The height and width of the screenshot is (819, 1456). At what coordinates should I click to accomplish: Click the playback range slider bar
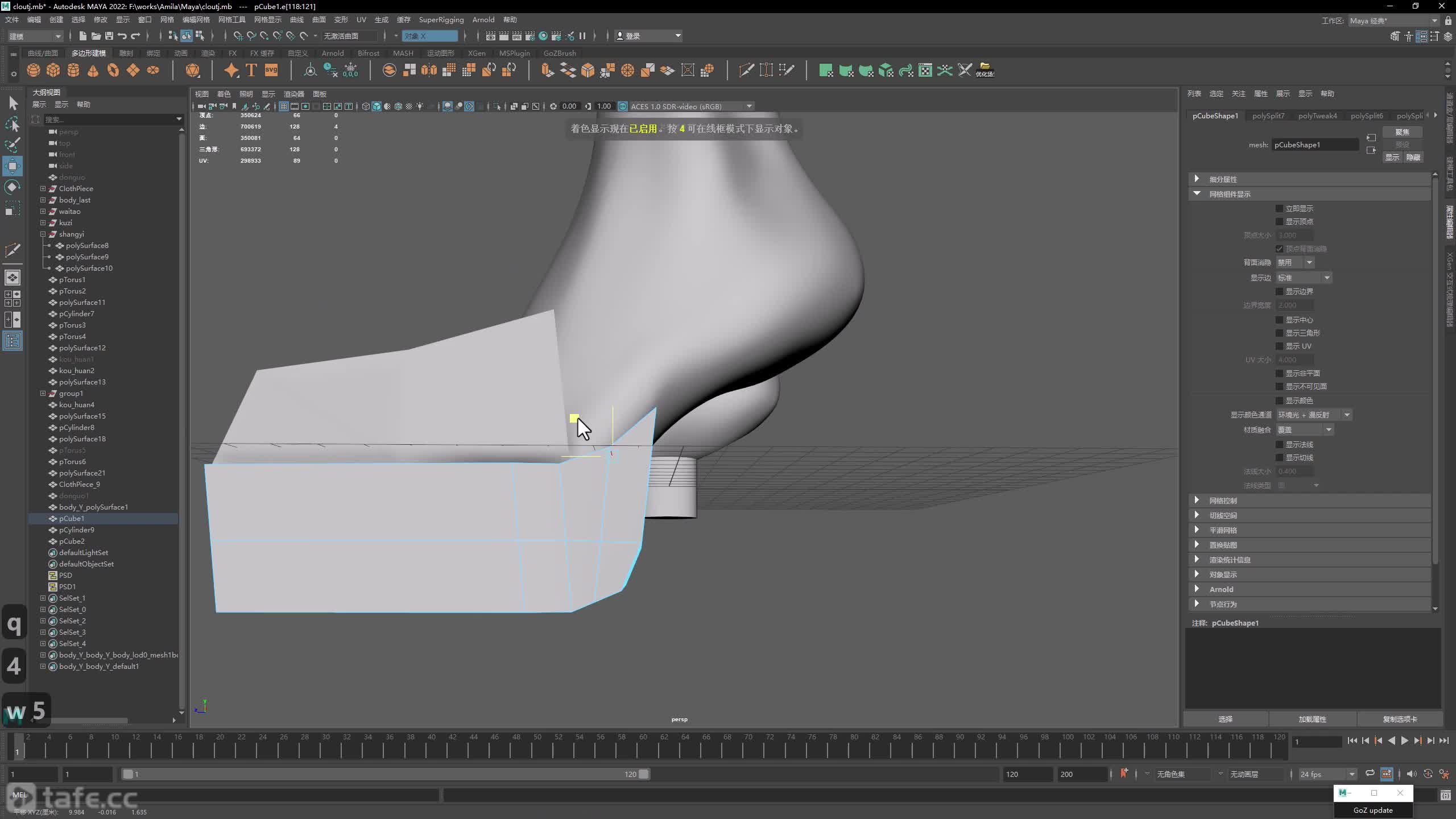click(x=385, y=775)
